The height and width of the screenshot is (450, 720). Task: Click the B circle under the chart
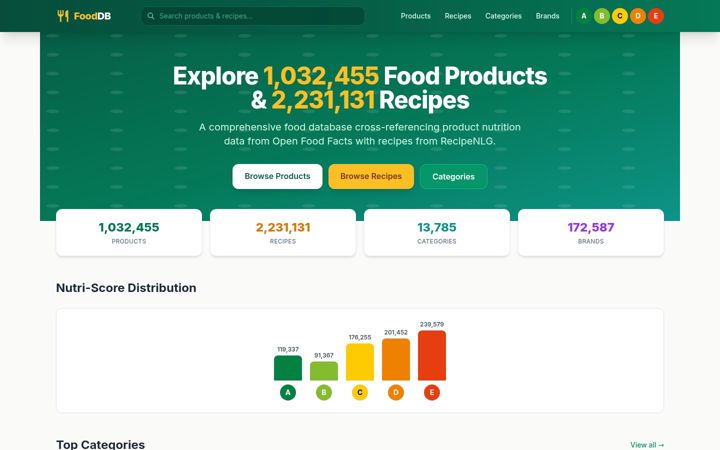324,393
